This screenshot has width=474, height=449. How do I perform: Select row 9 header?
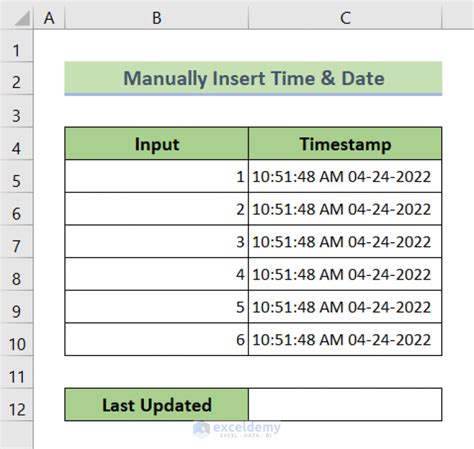(16, 307)
